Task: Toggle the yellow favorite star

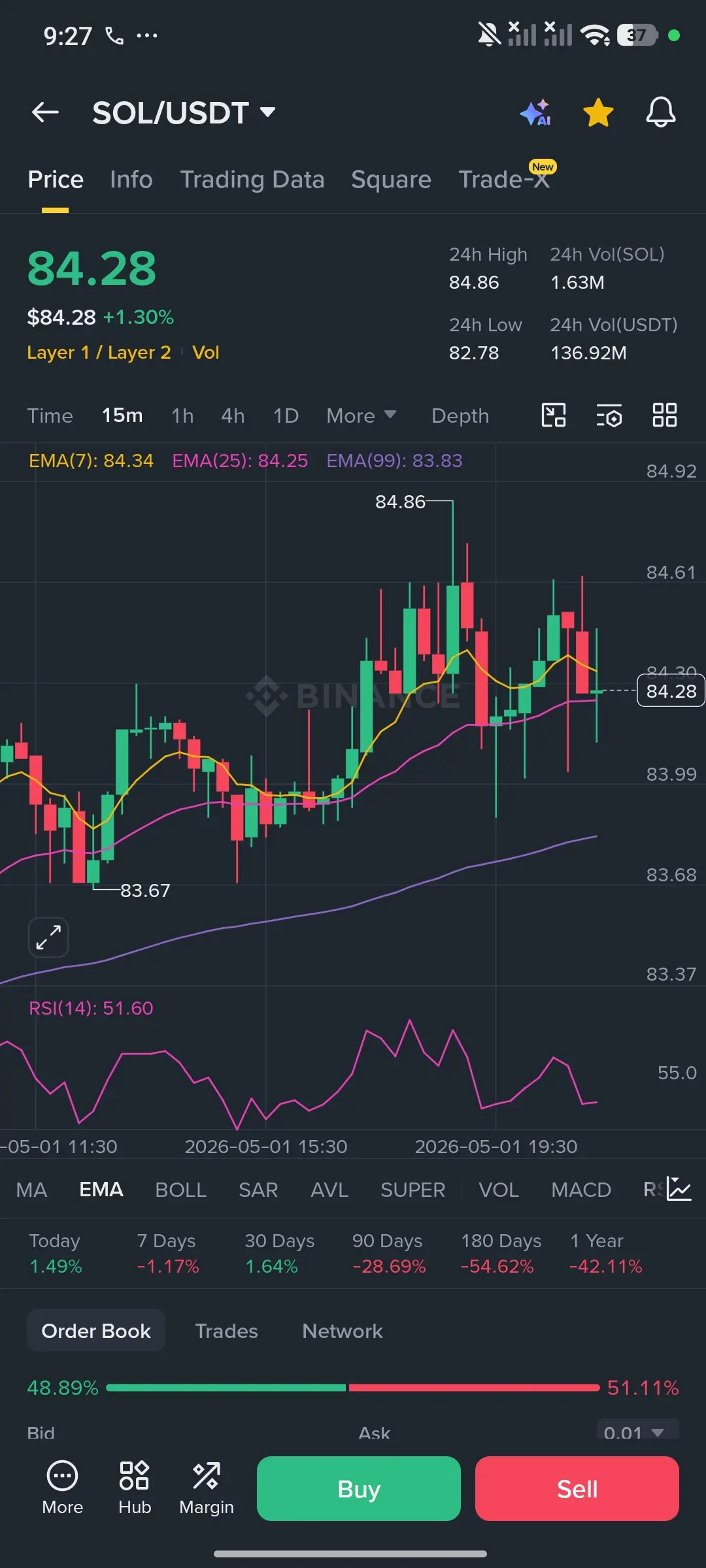Action: [x=598, y=112]
